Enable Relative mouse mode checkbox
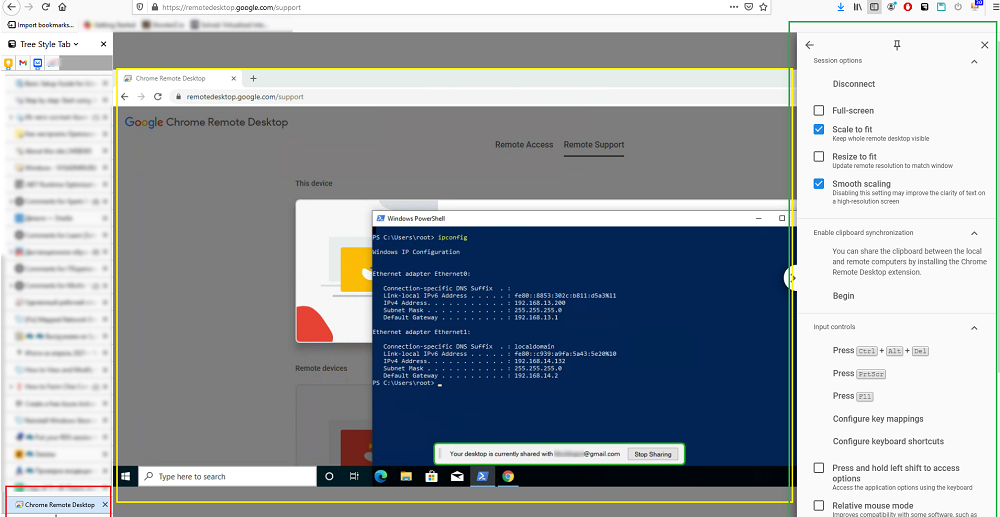The image size is (1000, 517). [819, 506]
